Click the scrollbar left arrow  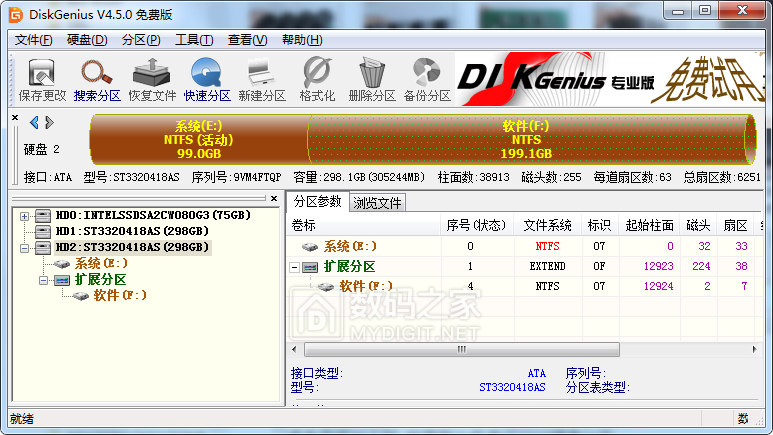(x=295, y=350)
